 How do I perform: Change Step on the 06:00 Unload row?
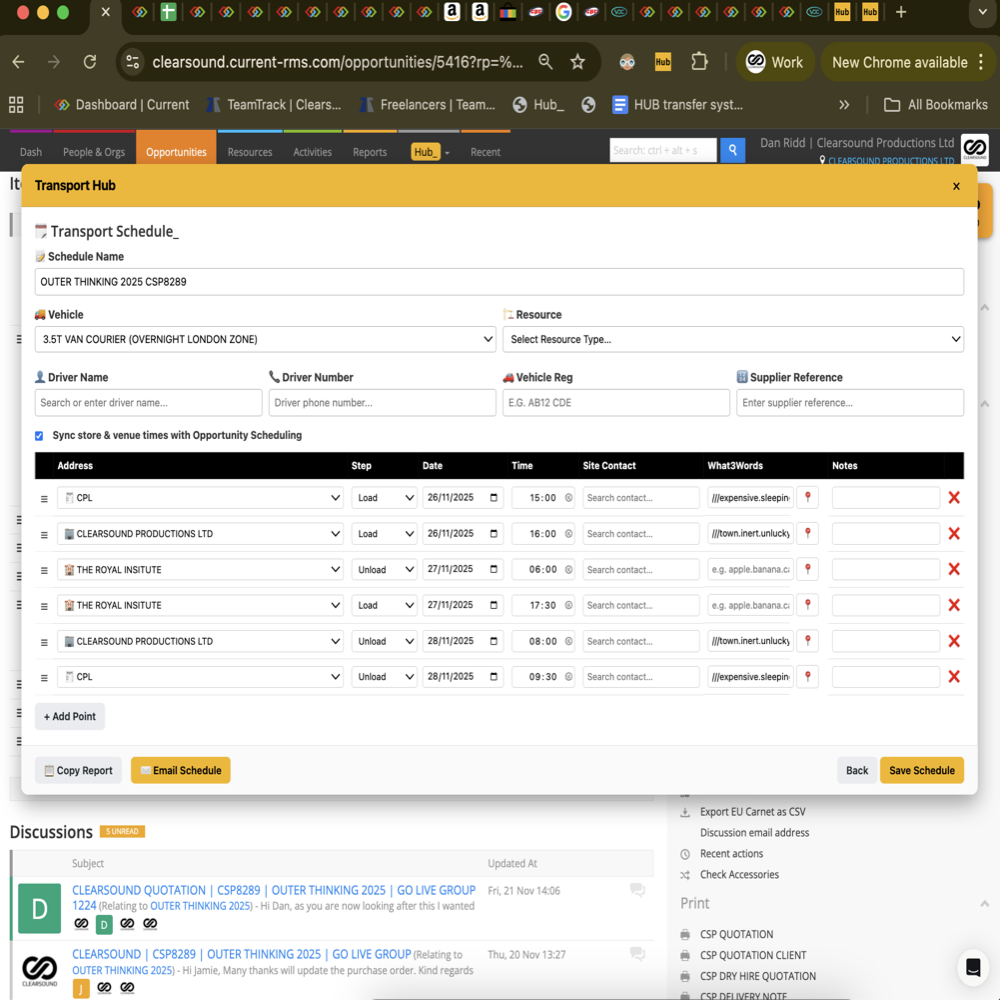(385, 570)
